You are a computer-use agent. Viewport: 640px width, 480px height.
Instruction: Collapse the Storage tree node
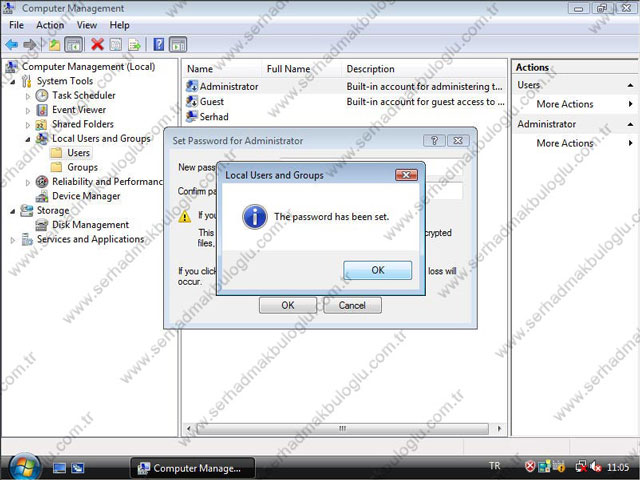(x=13, y=211)
